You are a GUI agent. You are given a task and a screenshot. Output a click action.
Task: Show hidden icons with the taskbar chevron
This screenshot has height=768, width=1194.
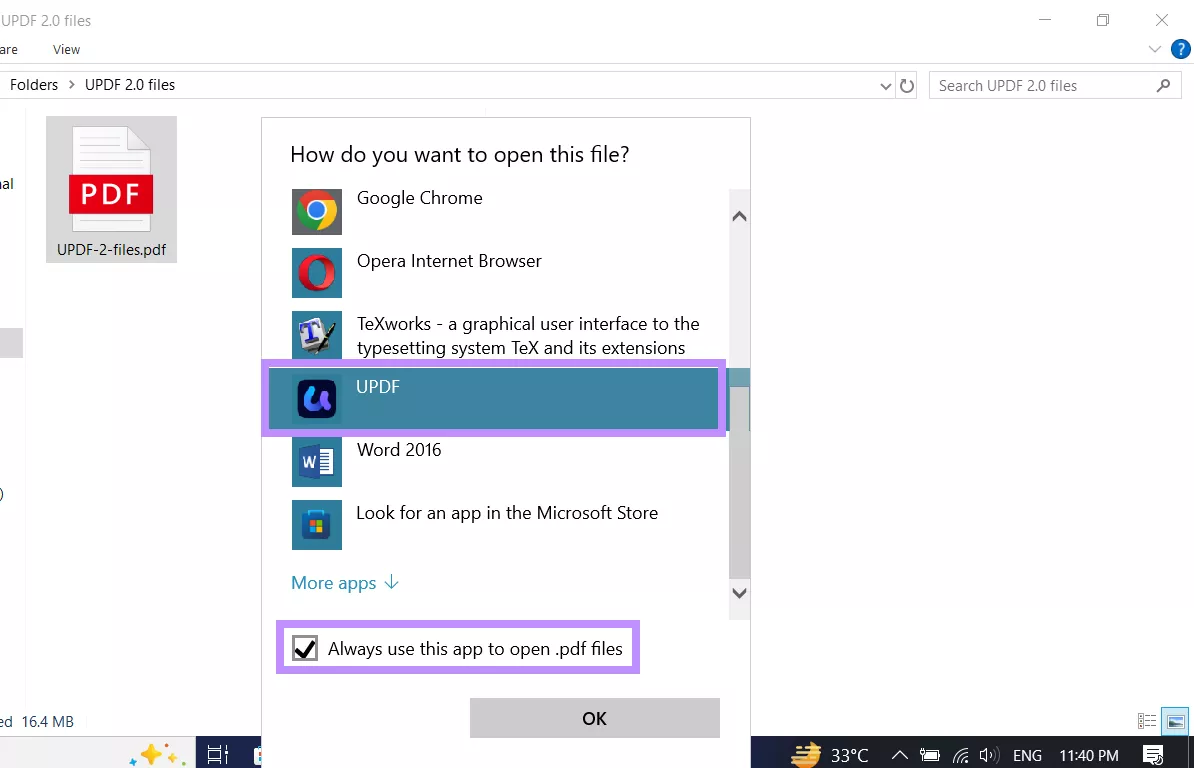coord(899,755)
